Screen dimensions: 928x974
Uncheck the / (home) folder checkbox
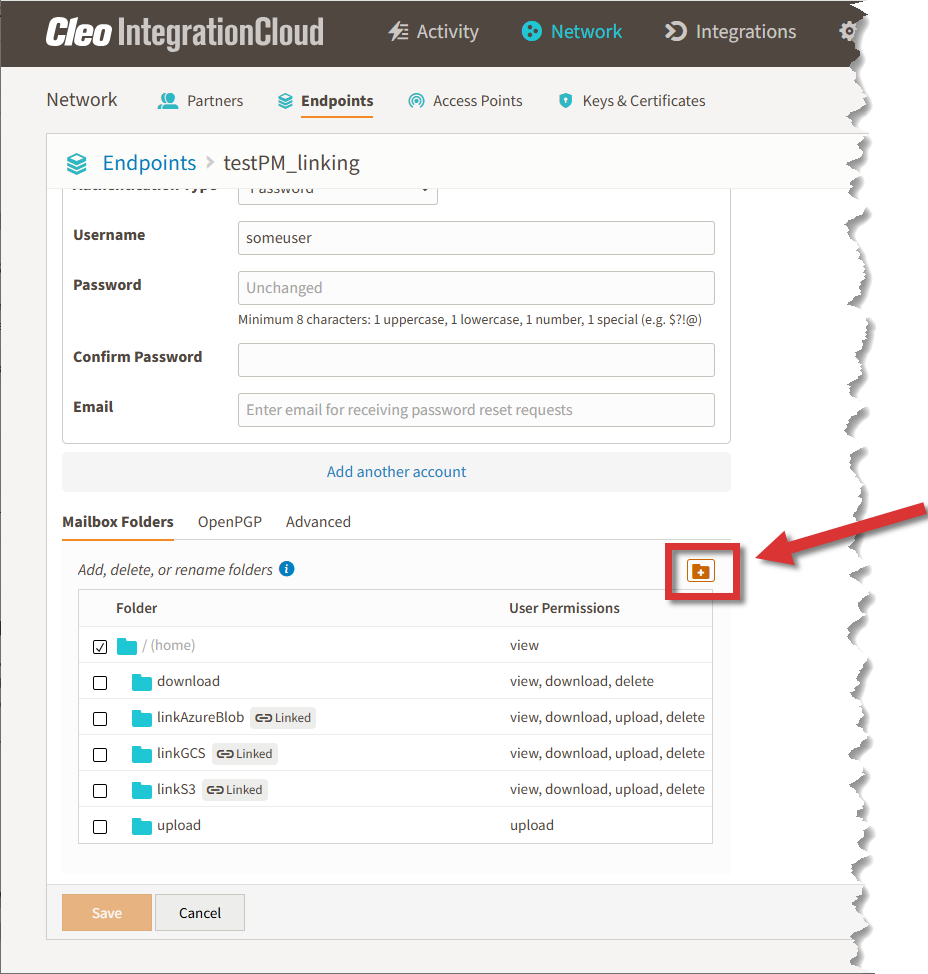100,647
